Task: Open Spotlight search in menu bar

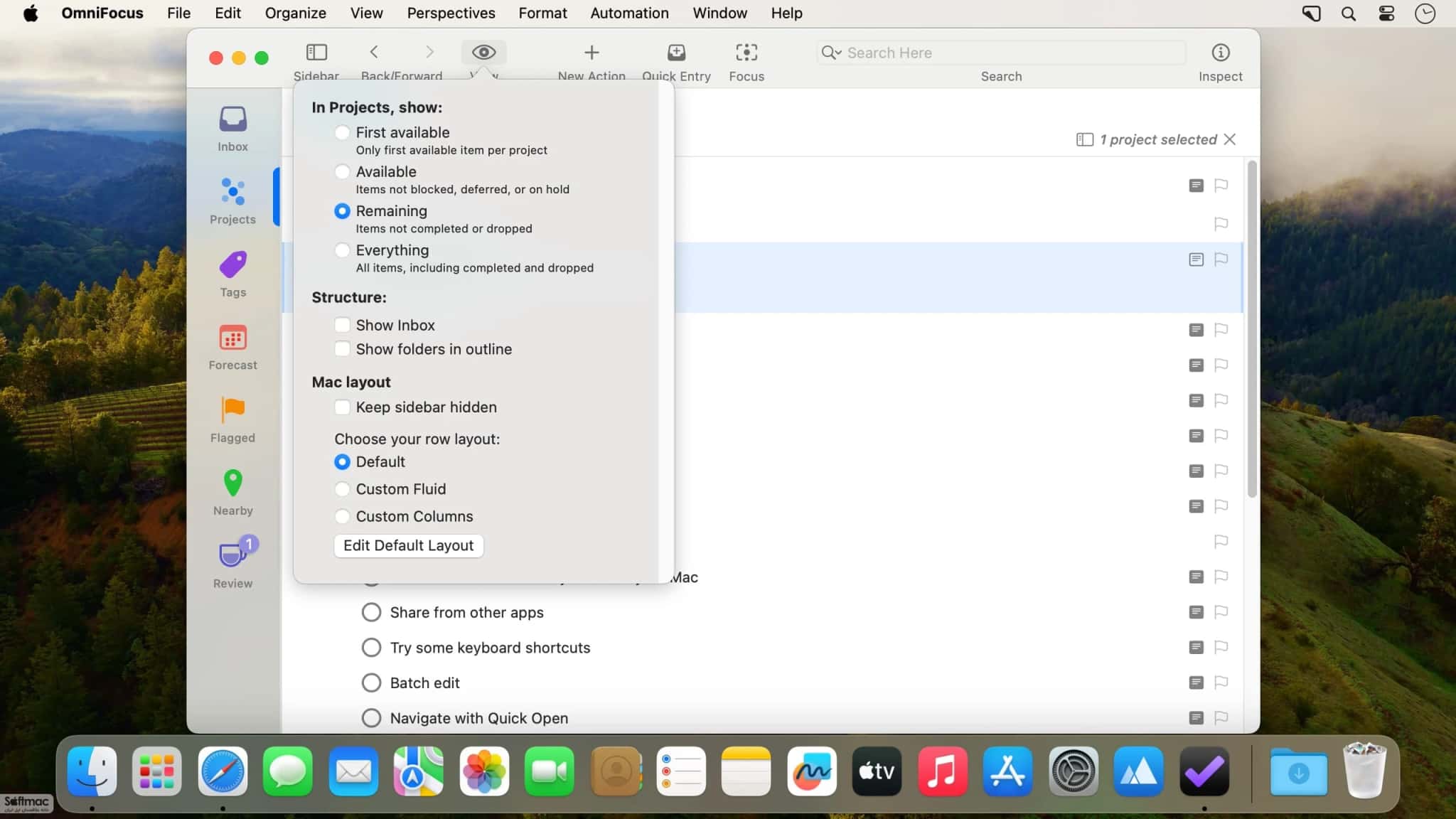Action: tap(1349, 14)
